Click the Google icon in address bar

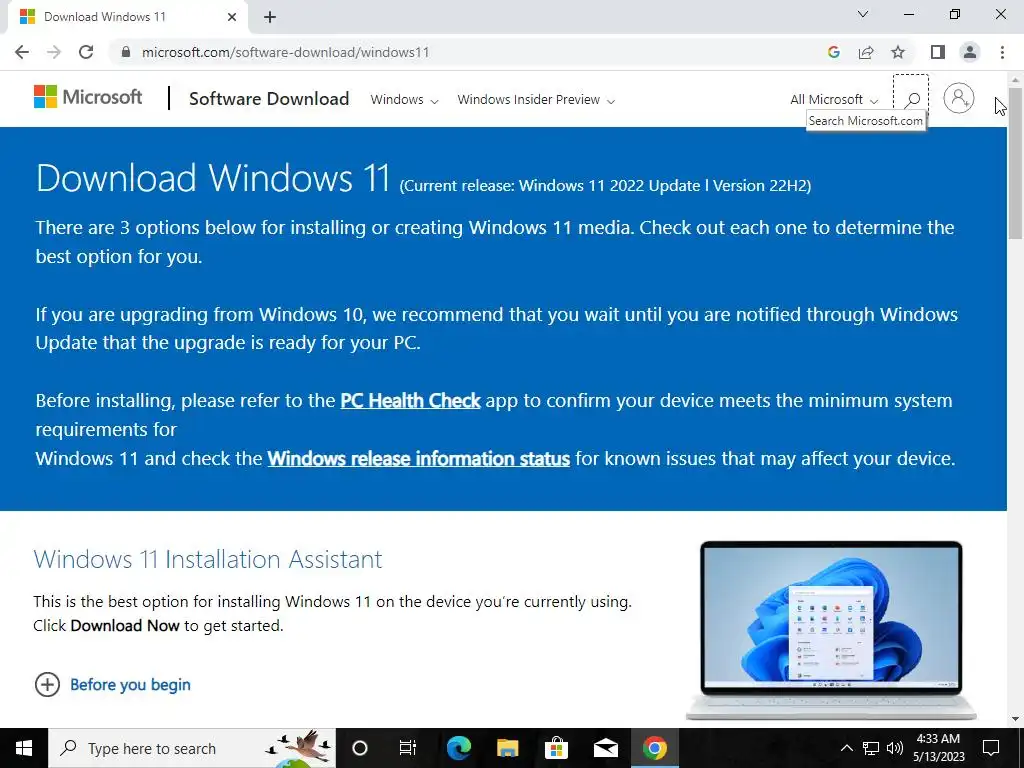point(833,52)
